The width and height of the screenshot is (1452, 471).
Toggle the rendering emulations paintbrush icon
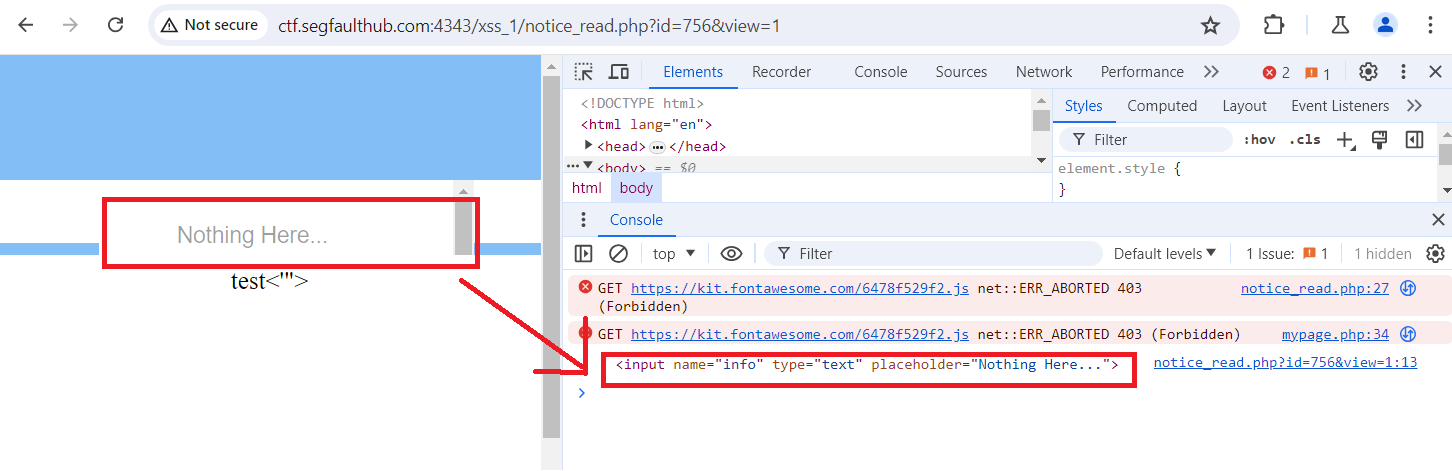point(1379,140)
